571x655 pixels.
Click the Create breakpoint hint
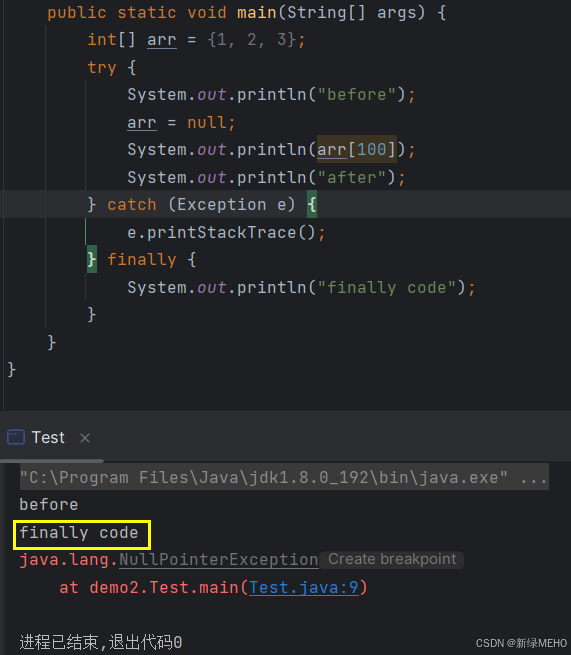tap(392, 559)
